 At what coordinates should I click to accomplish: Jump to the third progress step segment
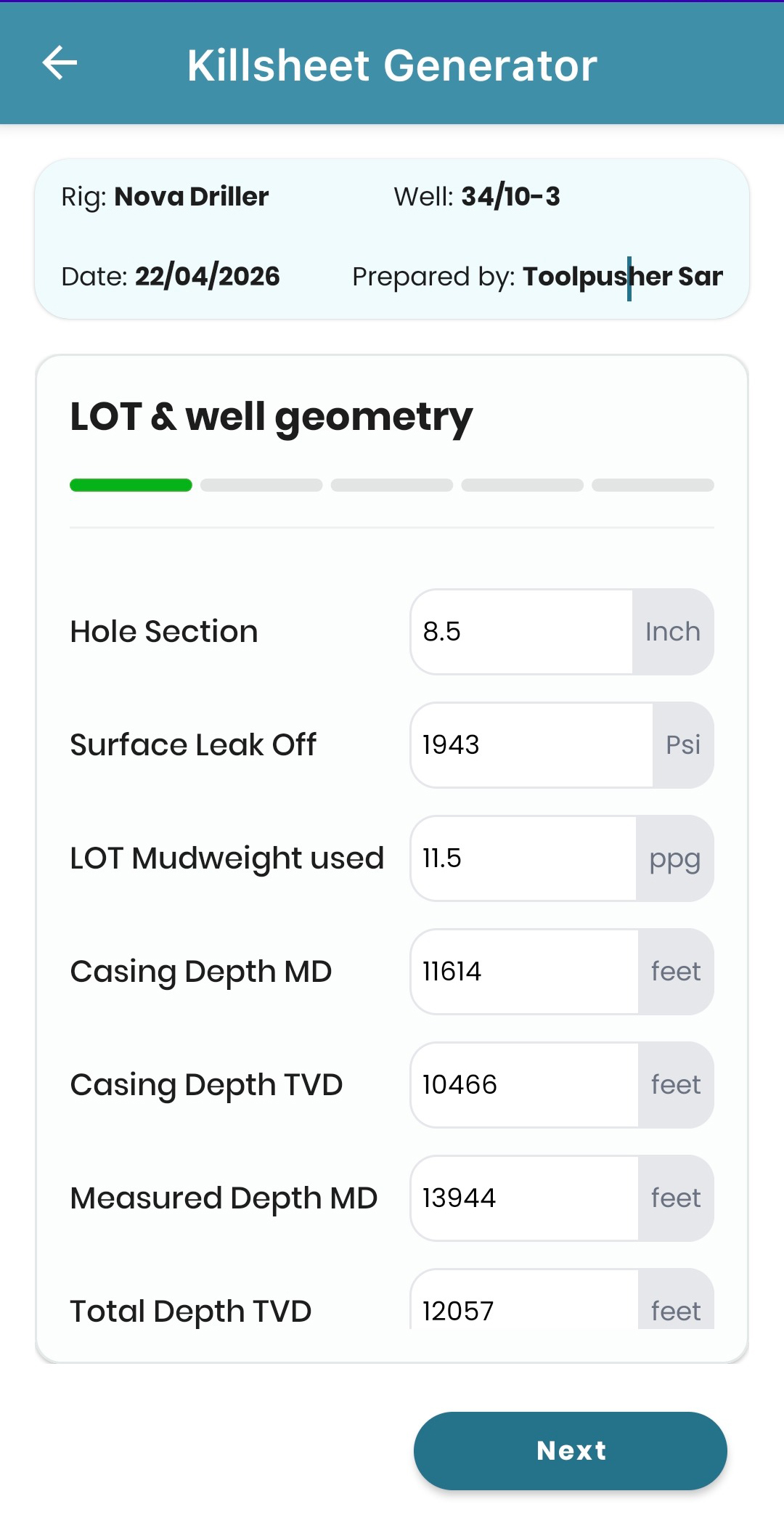pos(392,485)
